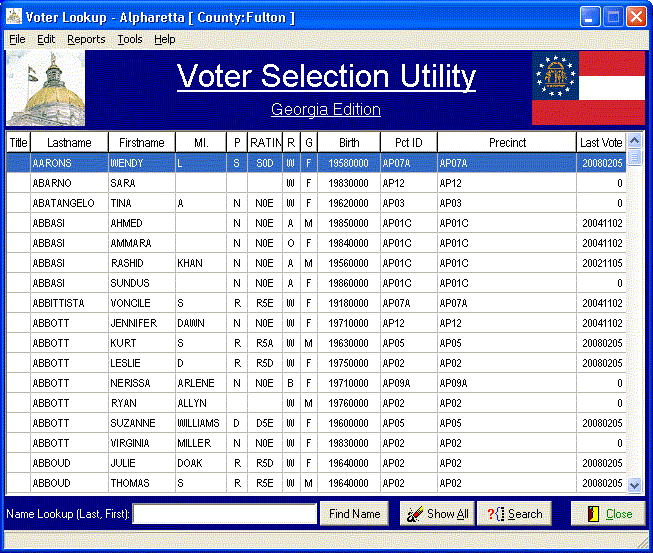Click the Georgia Edition link
The width and height of the screenshot is (653, 553).
click(x=326, y=110)
